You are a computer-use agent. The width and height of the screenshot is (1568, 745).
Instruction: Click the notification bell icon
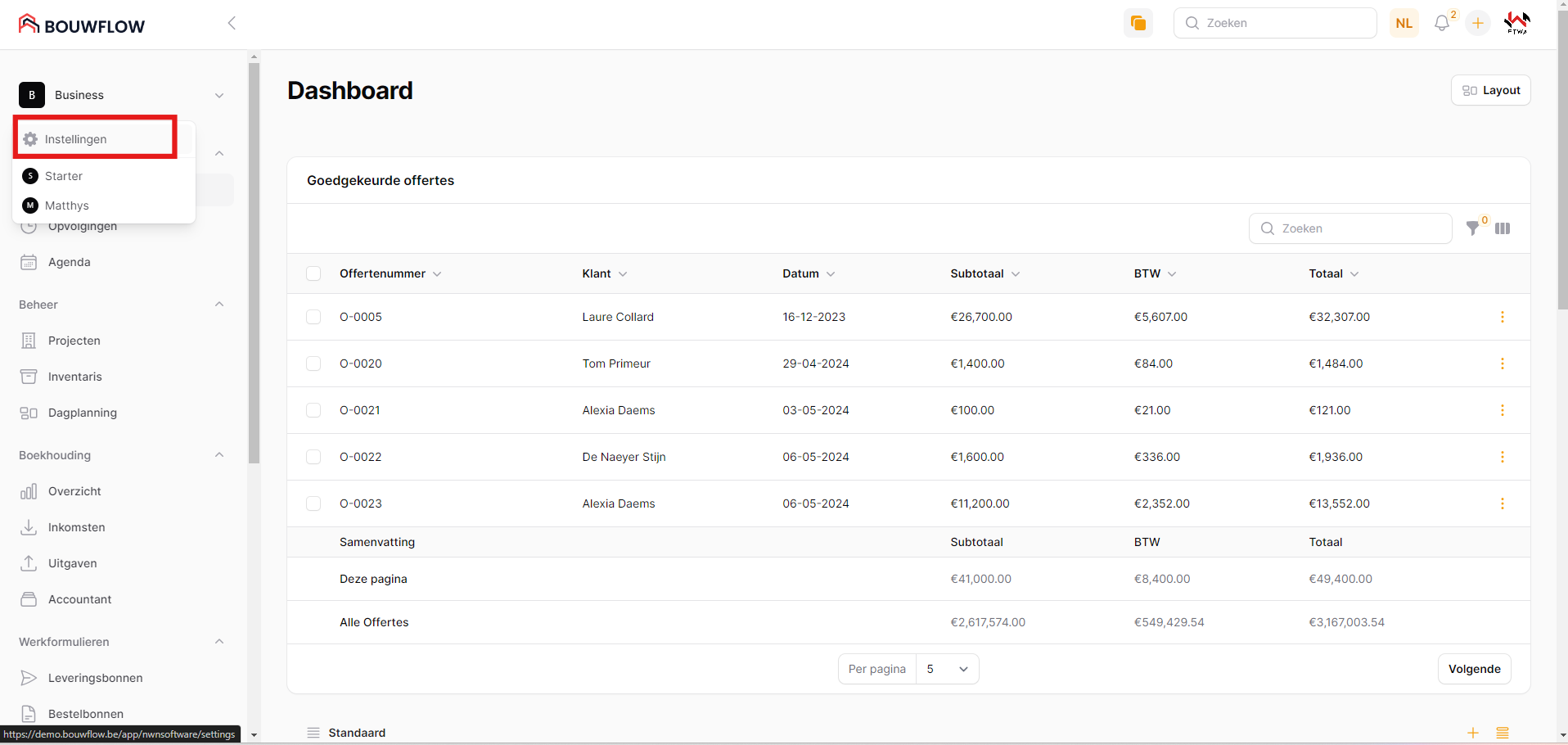point(1441,24)
